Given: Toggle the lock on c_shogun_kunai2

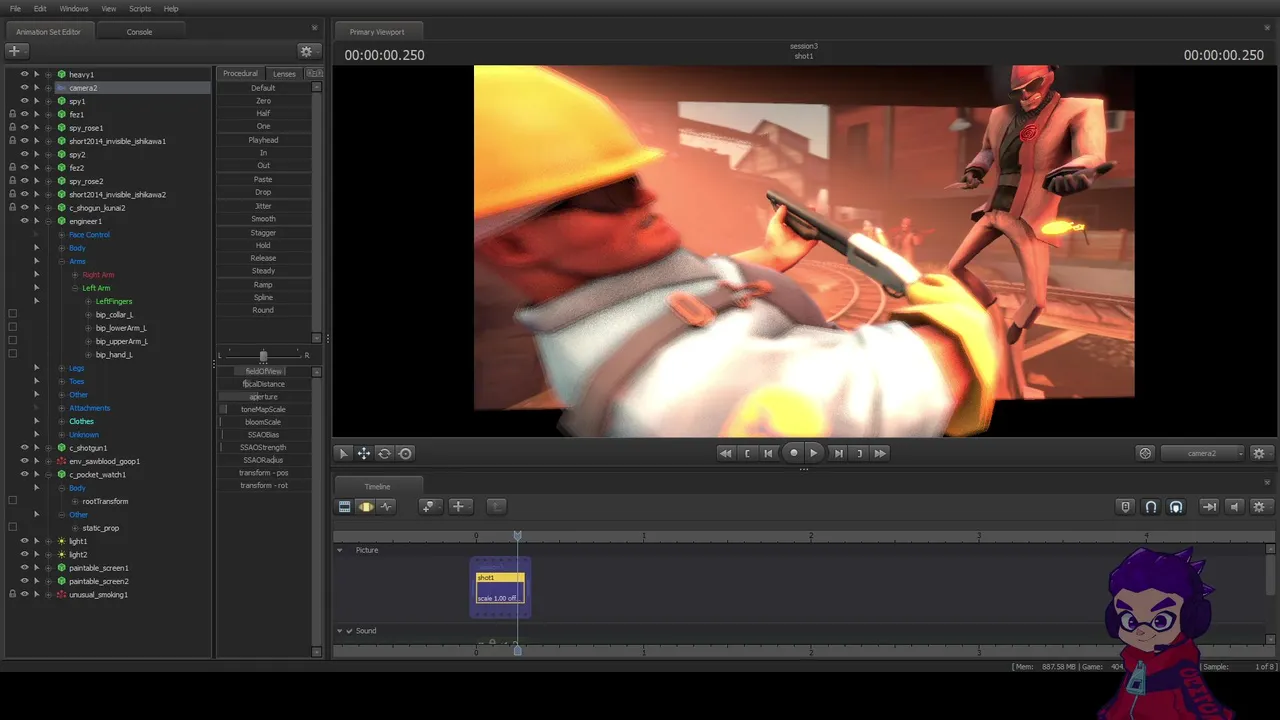Looking at the screenshot, I should click(12, 208).
